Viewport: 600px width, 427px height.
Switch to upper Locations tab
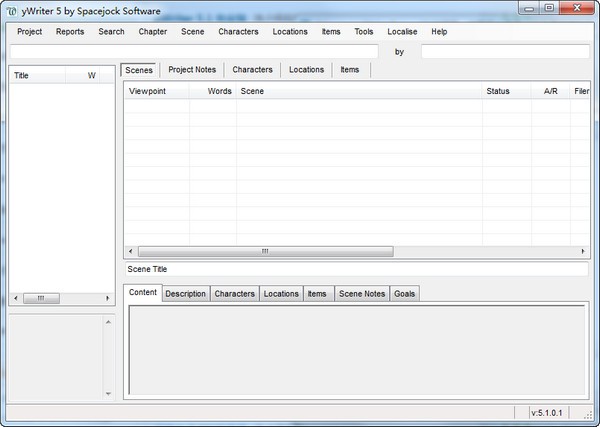(307, 70)
